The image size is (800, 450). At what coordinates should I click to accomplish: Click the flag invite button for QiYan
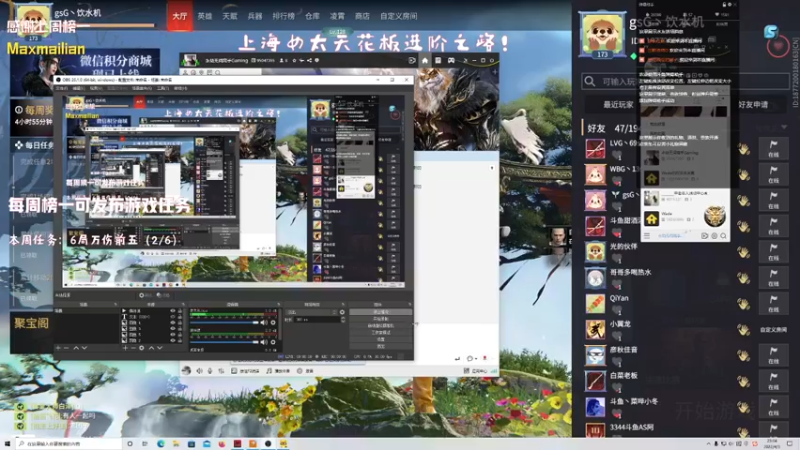(773, 304)
